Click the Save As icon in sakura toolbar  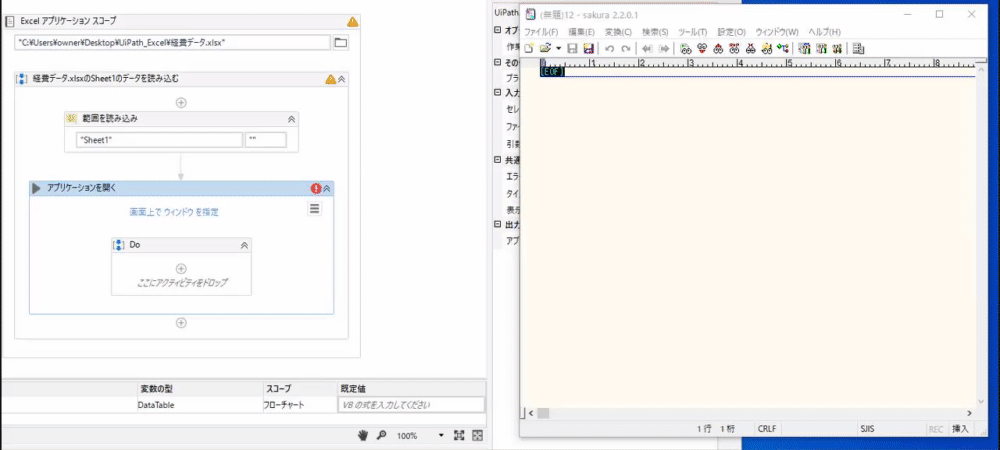pos(589,48)
